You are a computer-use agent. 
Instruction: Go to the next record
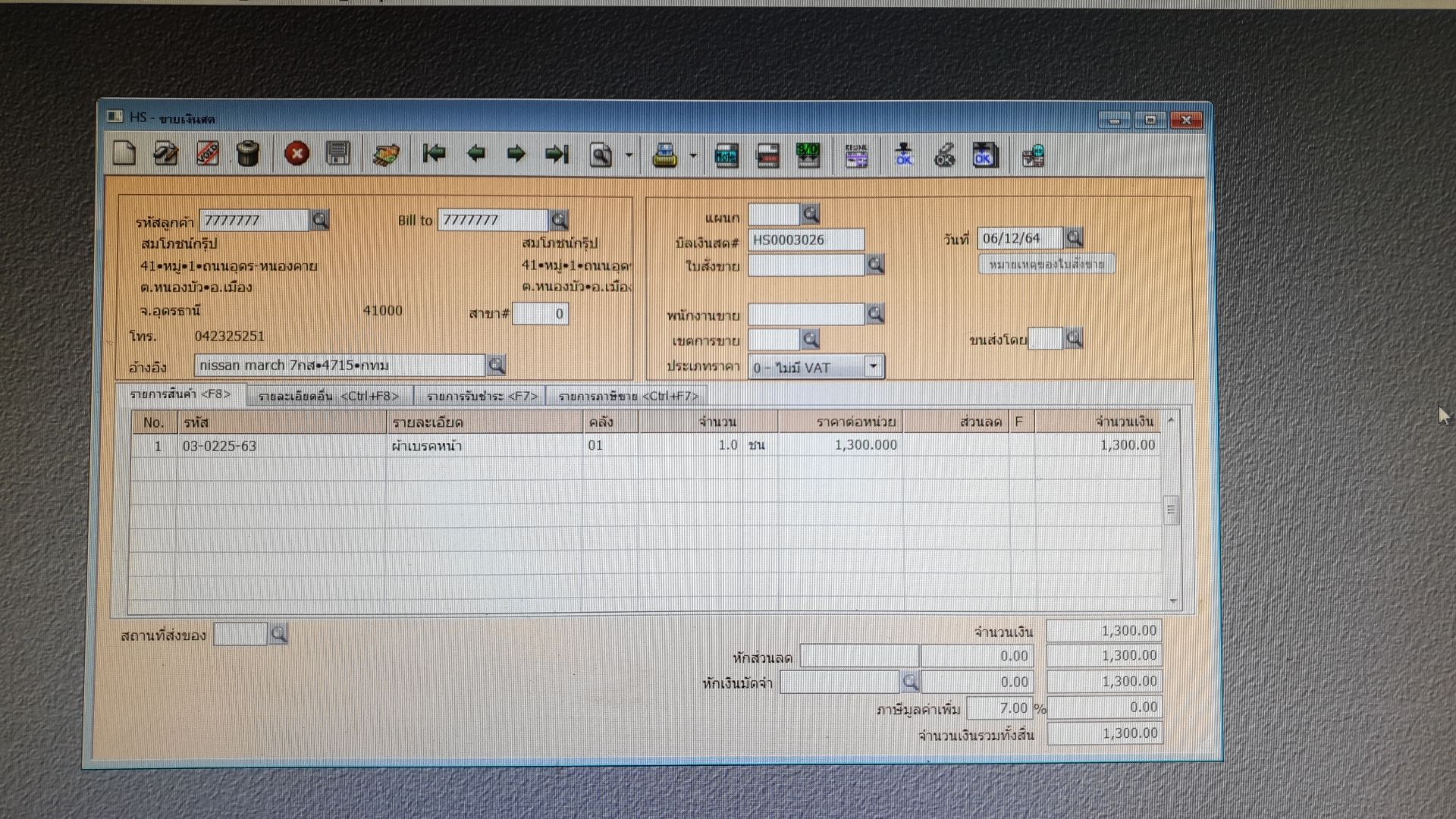coord(516,154)
